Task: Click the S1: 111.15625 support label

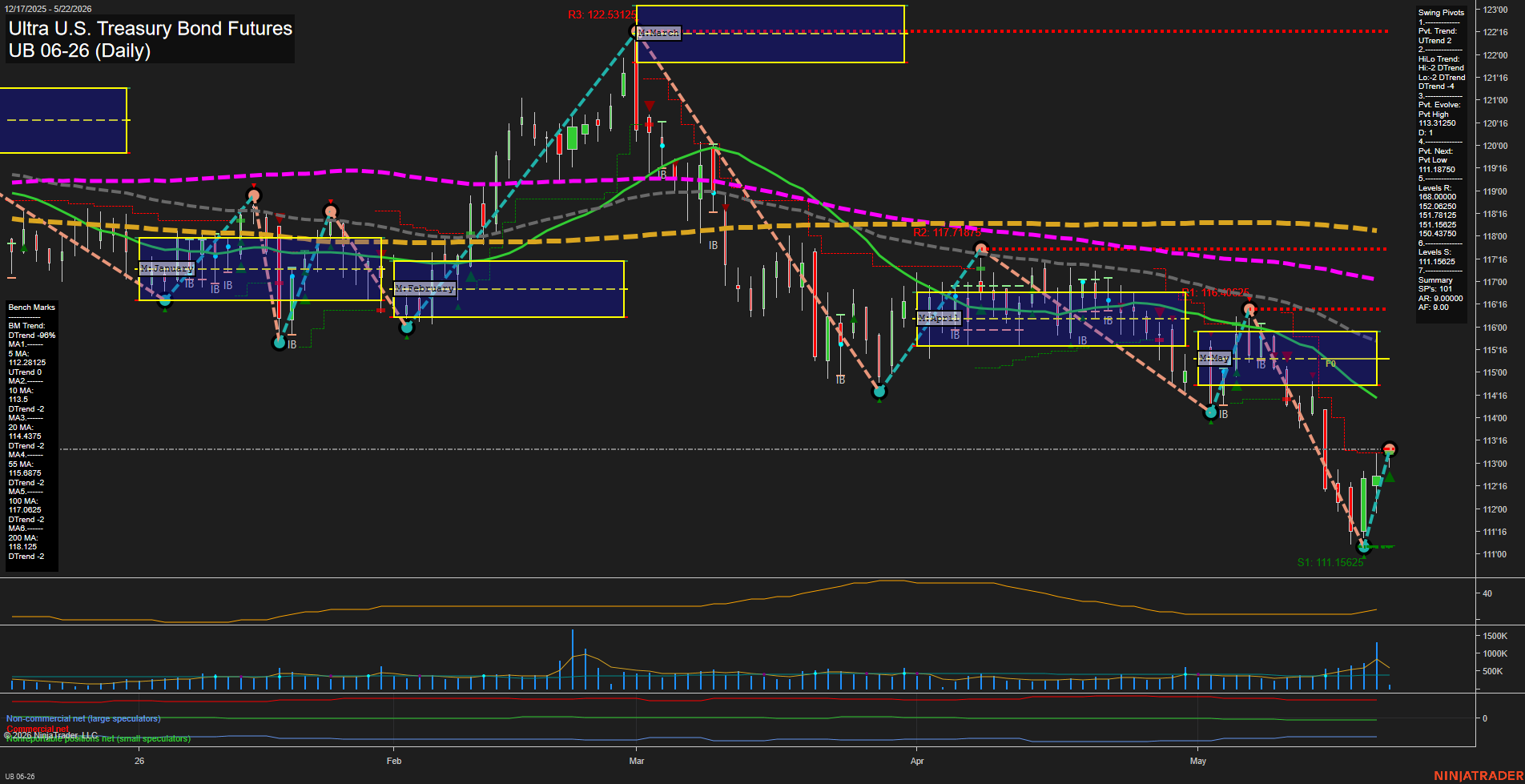Action: tap(1330, 562)
